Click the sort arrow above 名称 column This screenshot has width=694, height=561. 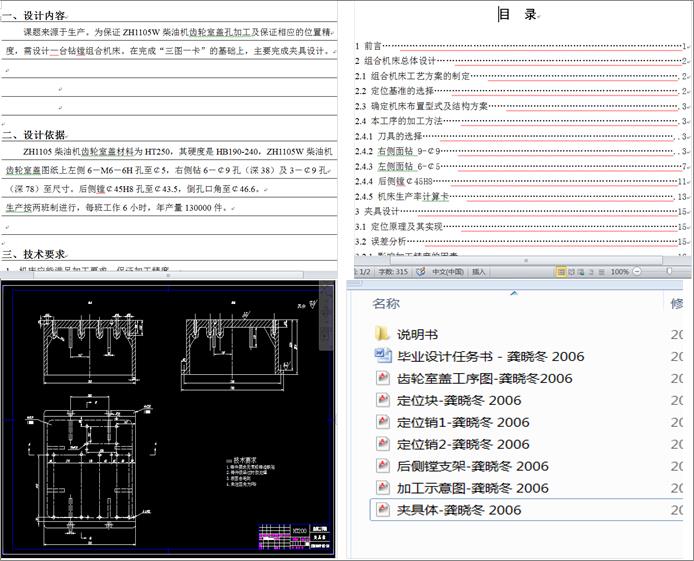[x=514, y=293]
